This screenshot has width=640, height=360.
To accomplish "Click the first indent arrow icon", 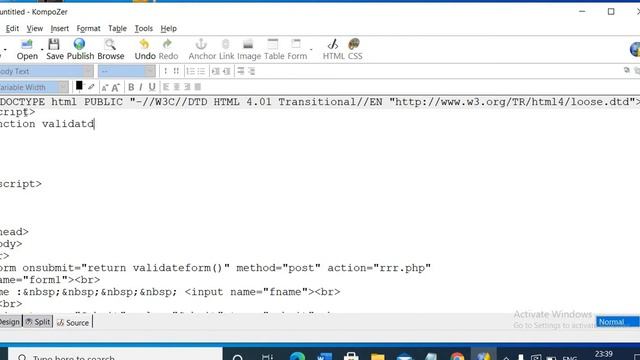I will [216, 71].
